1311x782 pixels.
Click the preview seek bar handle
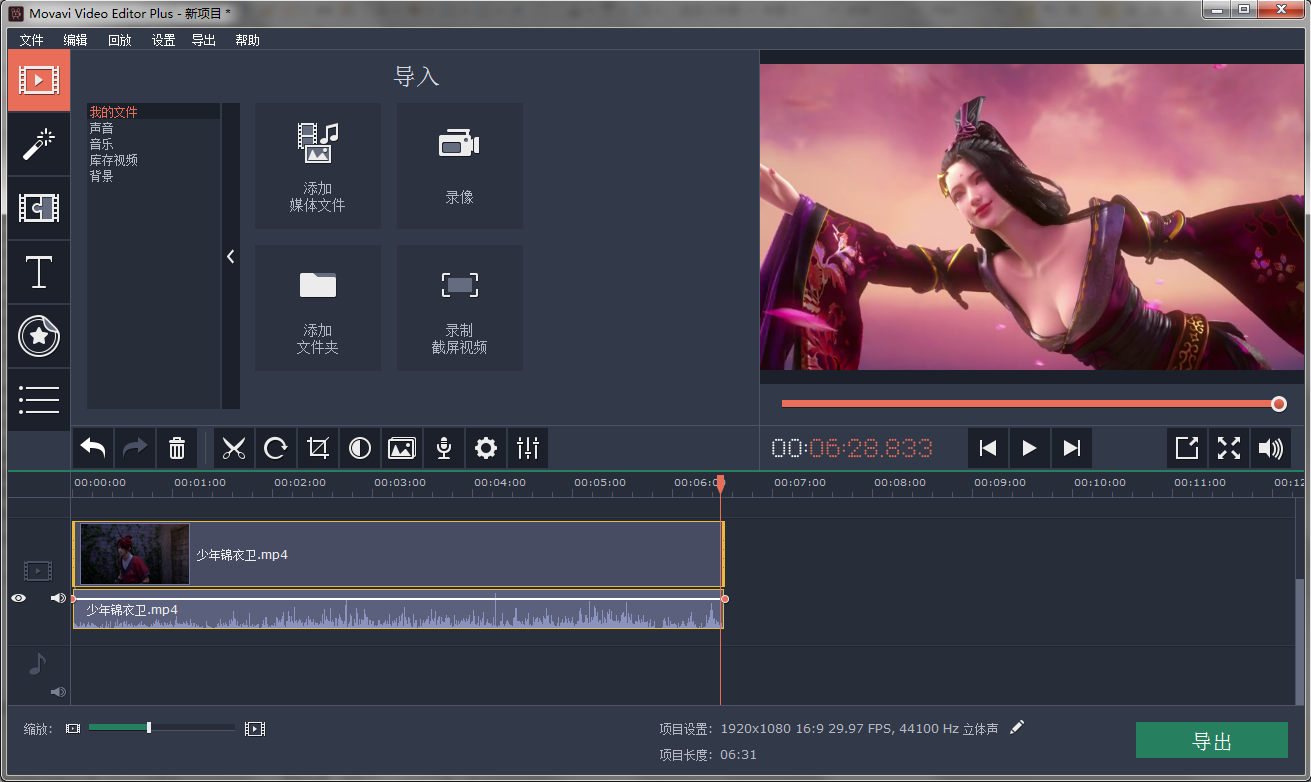click(x=1279, y=404)
